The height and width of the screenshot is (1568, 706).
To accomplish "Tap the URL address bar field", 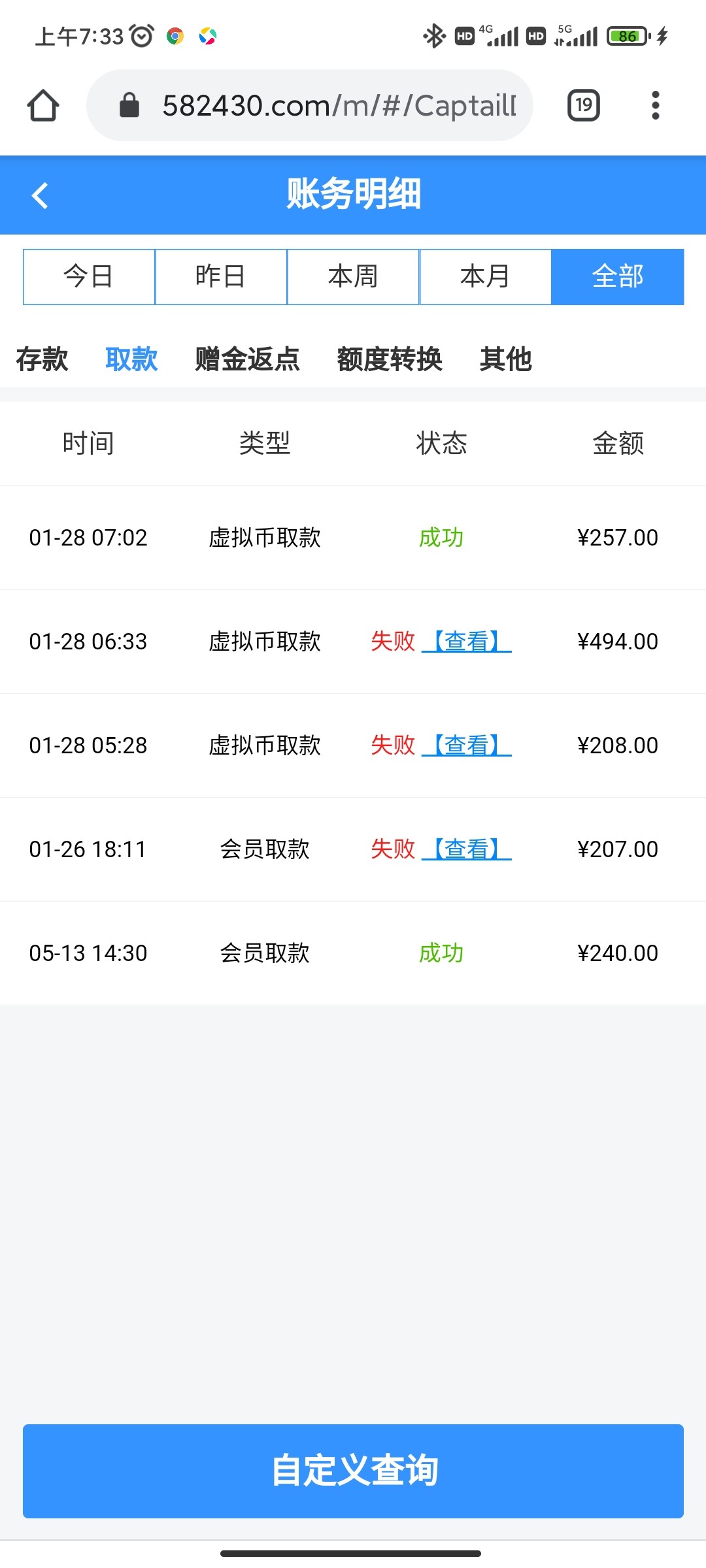I will point(339,105).
